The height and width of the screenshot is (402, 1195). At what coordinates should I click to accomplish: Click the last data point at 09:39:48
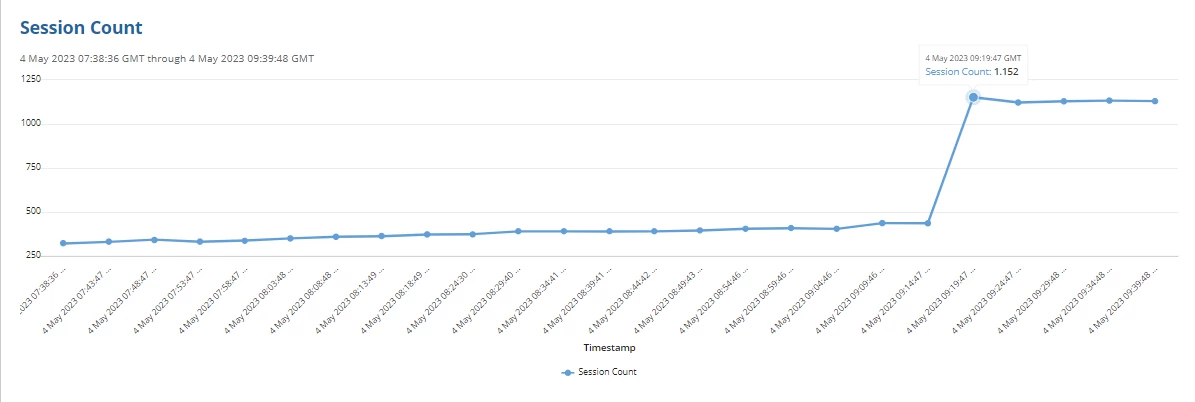click(x=1155, y=101)
